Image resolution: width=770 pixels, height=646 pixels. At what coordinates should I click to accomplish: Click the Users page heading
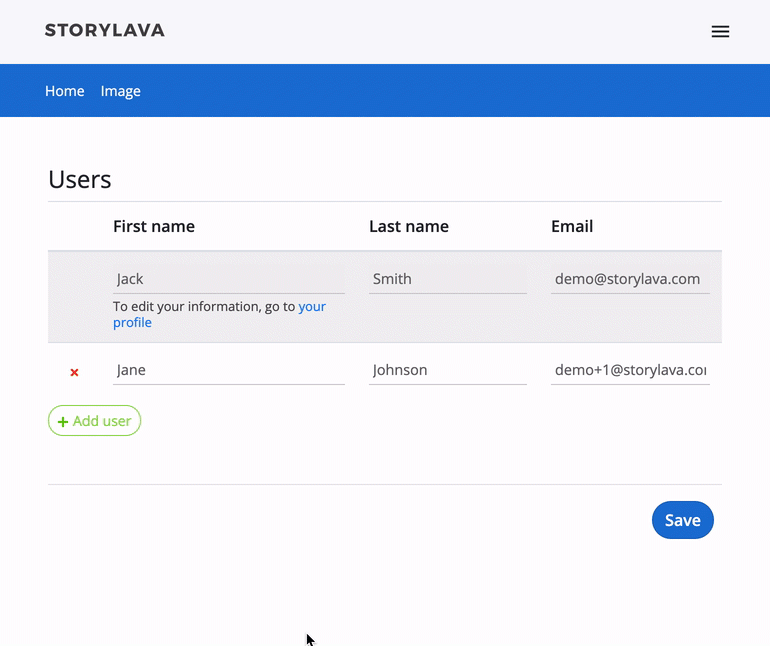pyautogui.click(x=80, y=179)
